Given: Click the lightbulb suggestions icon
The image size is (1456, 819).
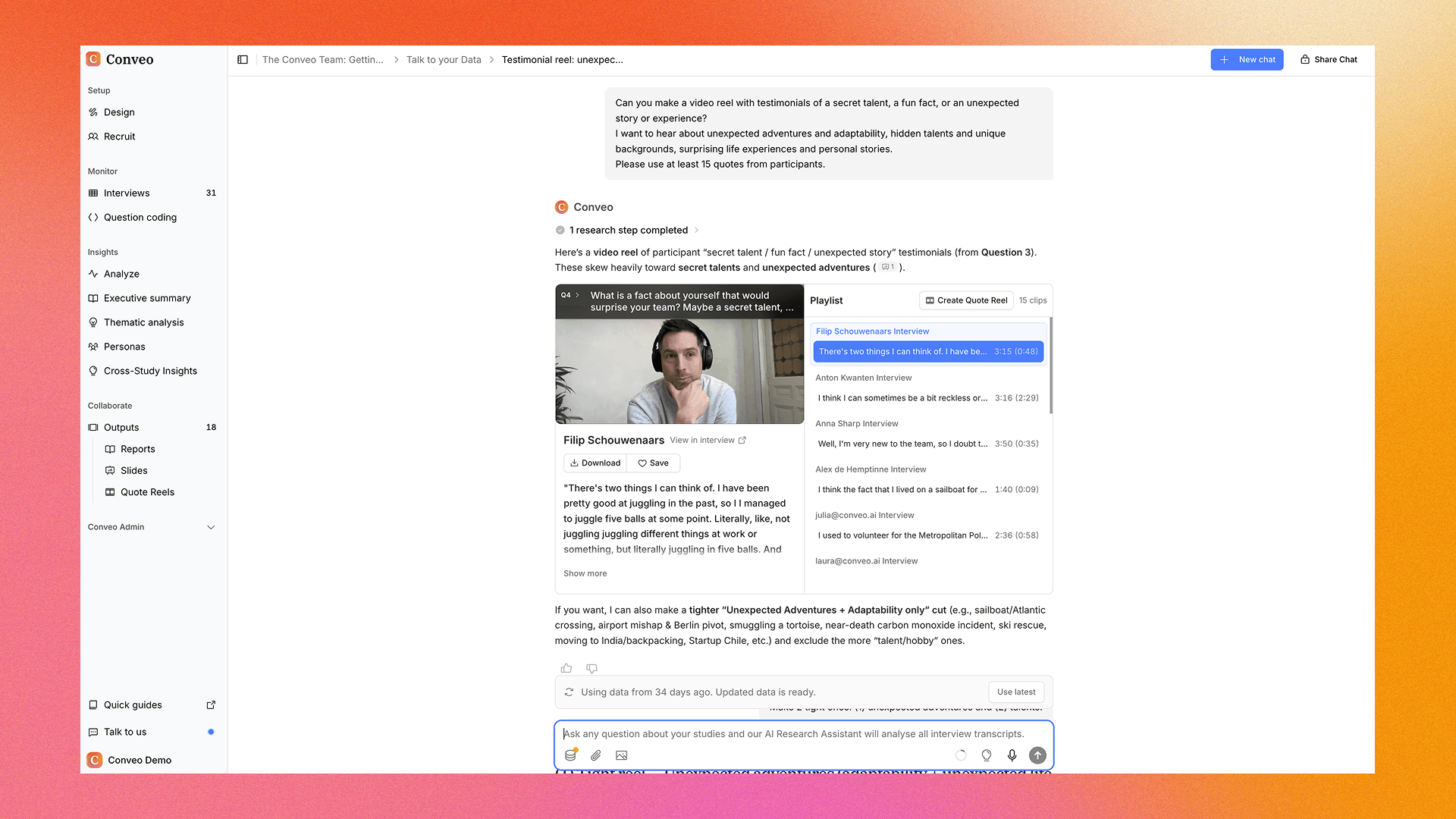Looking at the screenshot, I should pos(987,755).
